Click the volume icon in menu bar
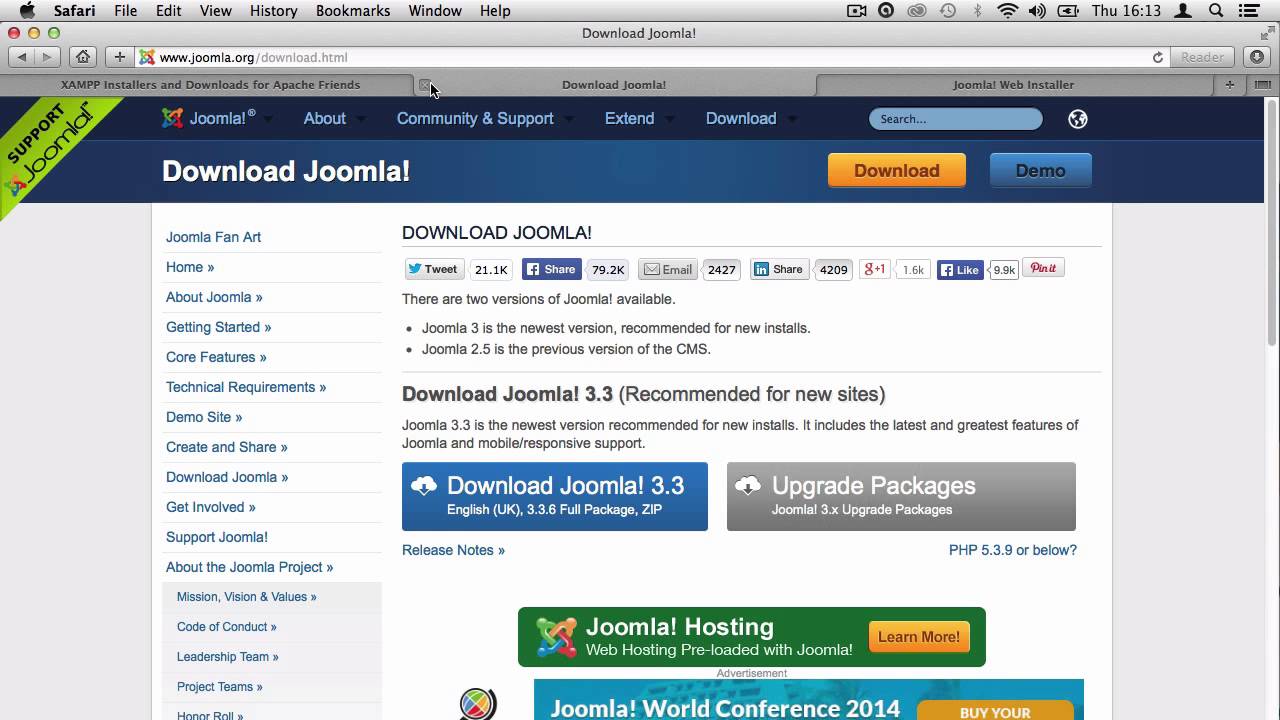 click(1037, 11)
